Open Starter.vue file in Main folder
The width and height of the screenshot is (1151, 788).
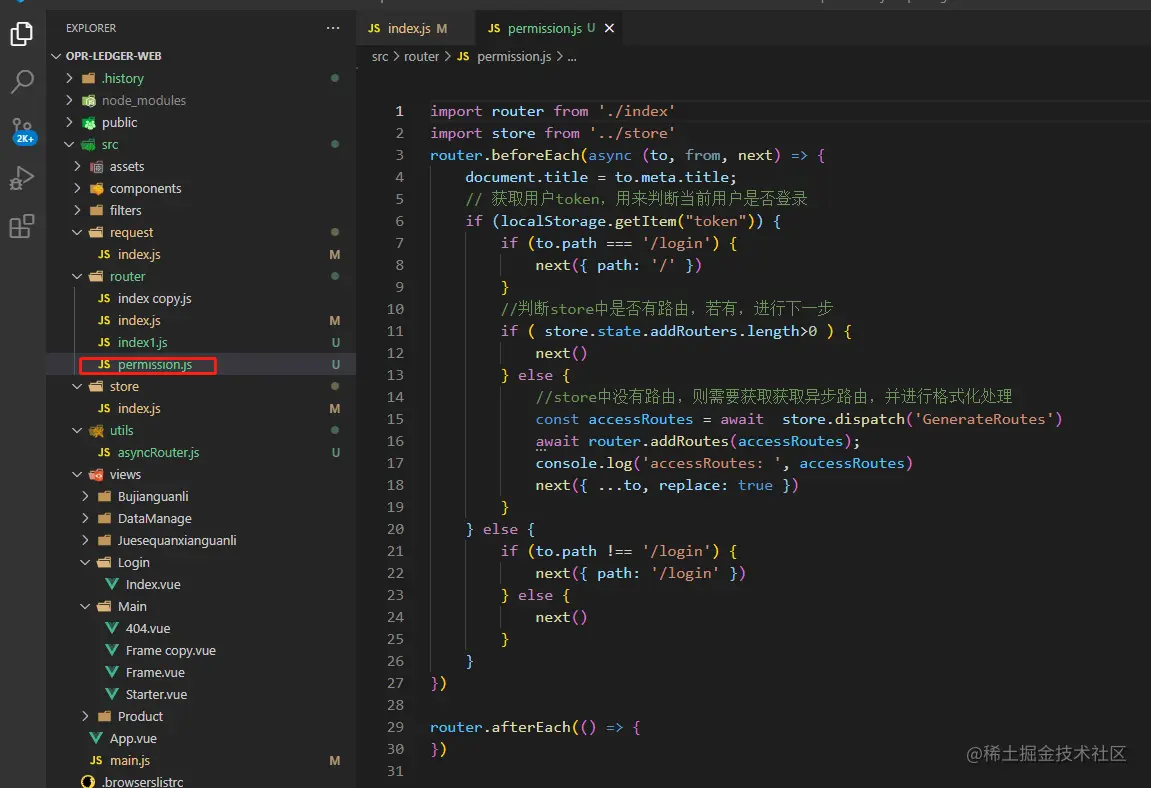(x=156, y=694)
